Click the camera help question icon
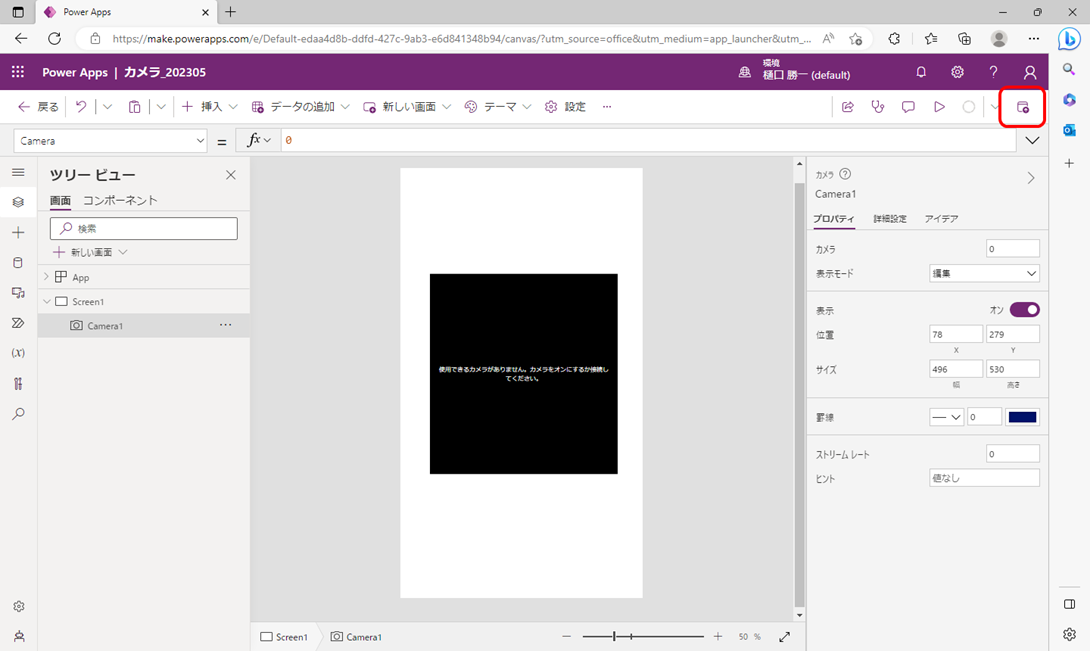1090x651 pixels. pos(845,174)
